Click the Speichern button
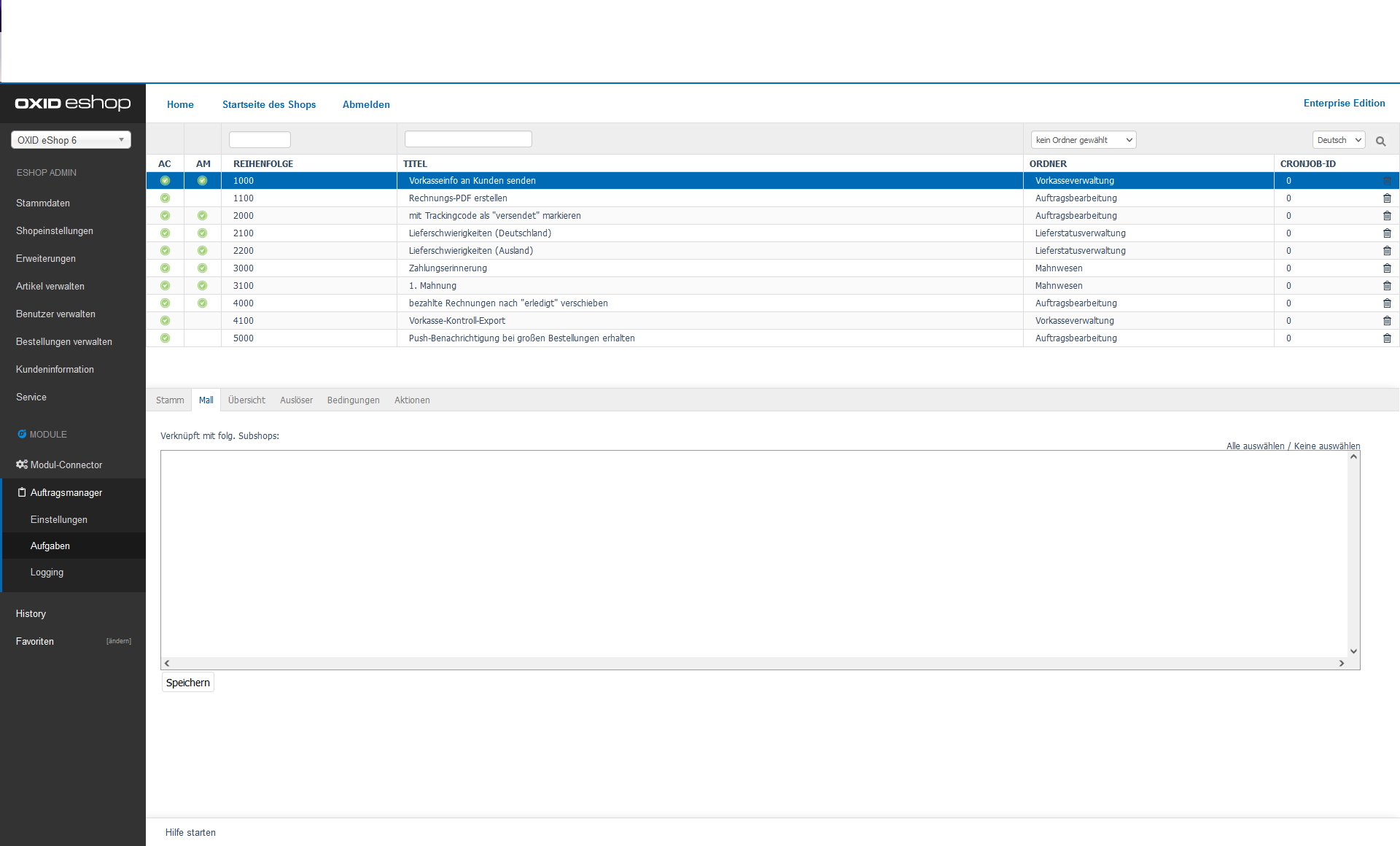Viewport: 1400px width, 846px height. pos(187,683)
